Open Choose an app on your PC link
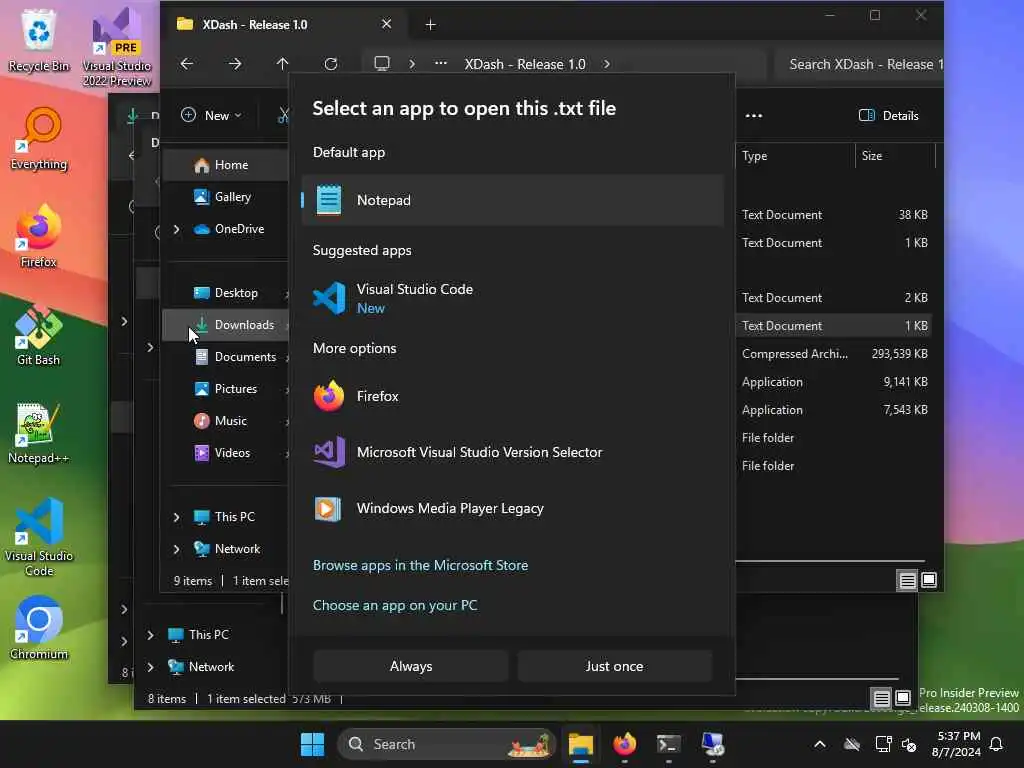 point(394,605)
